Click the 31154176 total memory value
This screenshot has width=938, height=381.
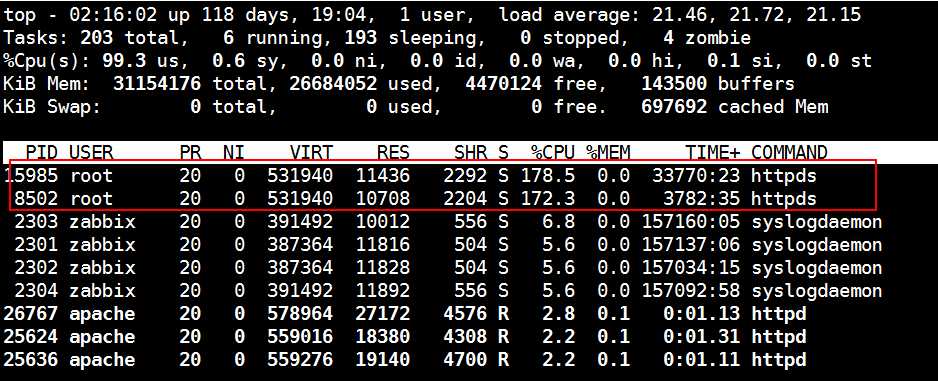point(157,83)
